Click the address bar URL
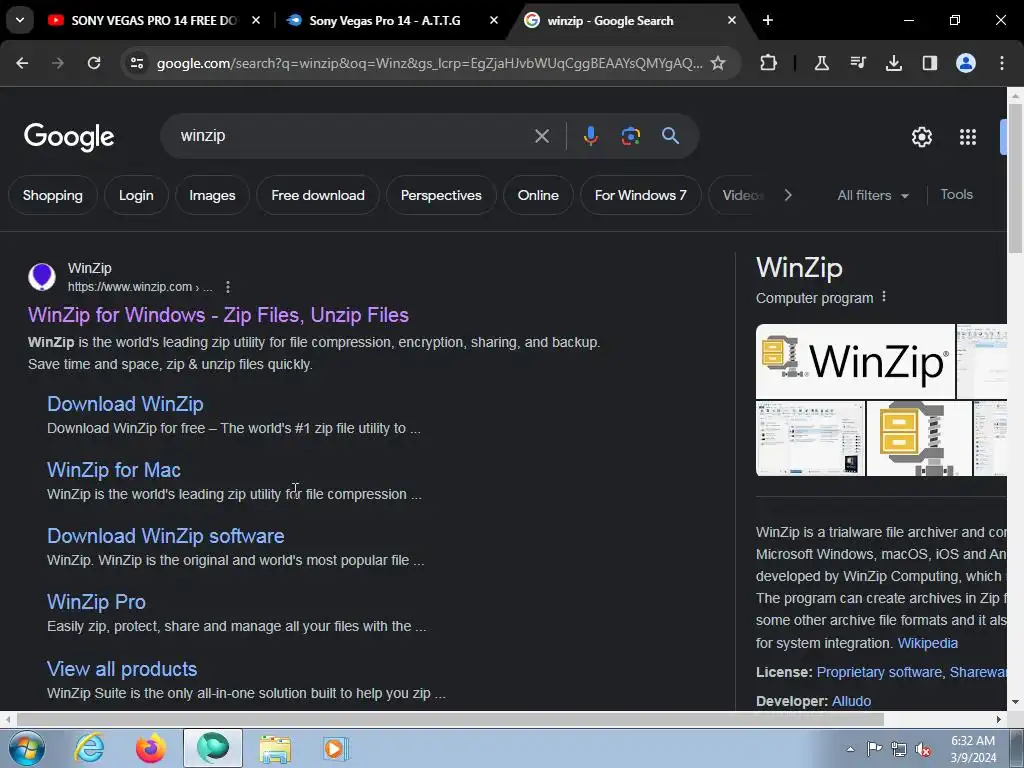The width and height of the screenshot is (1024, 768). [429, 63]
